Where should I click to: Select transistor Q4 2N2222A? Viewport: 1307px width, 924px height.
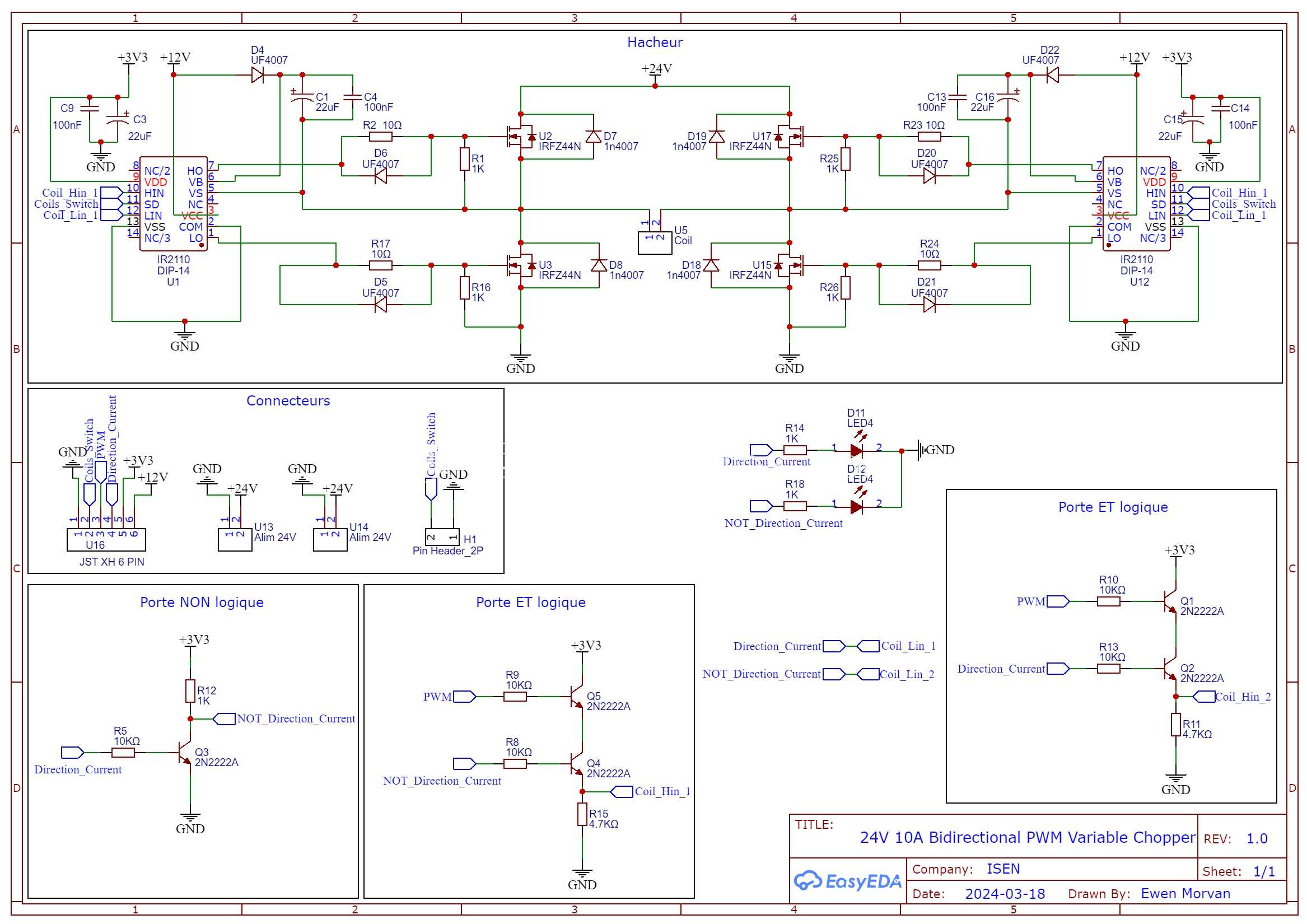577,763
